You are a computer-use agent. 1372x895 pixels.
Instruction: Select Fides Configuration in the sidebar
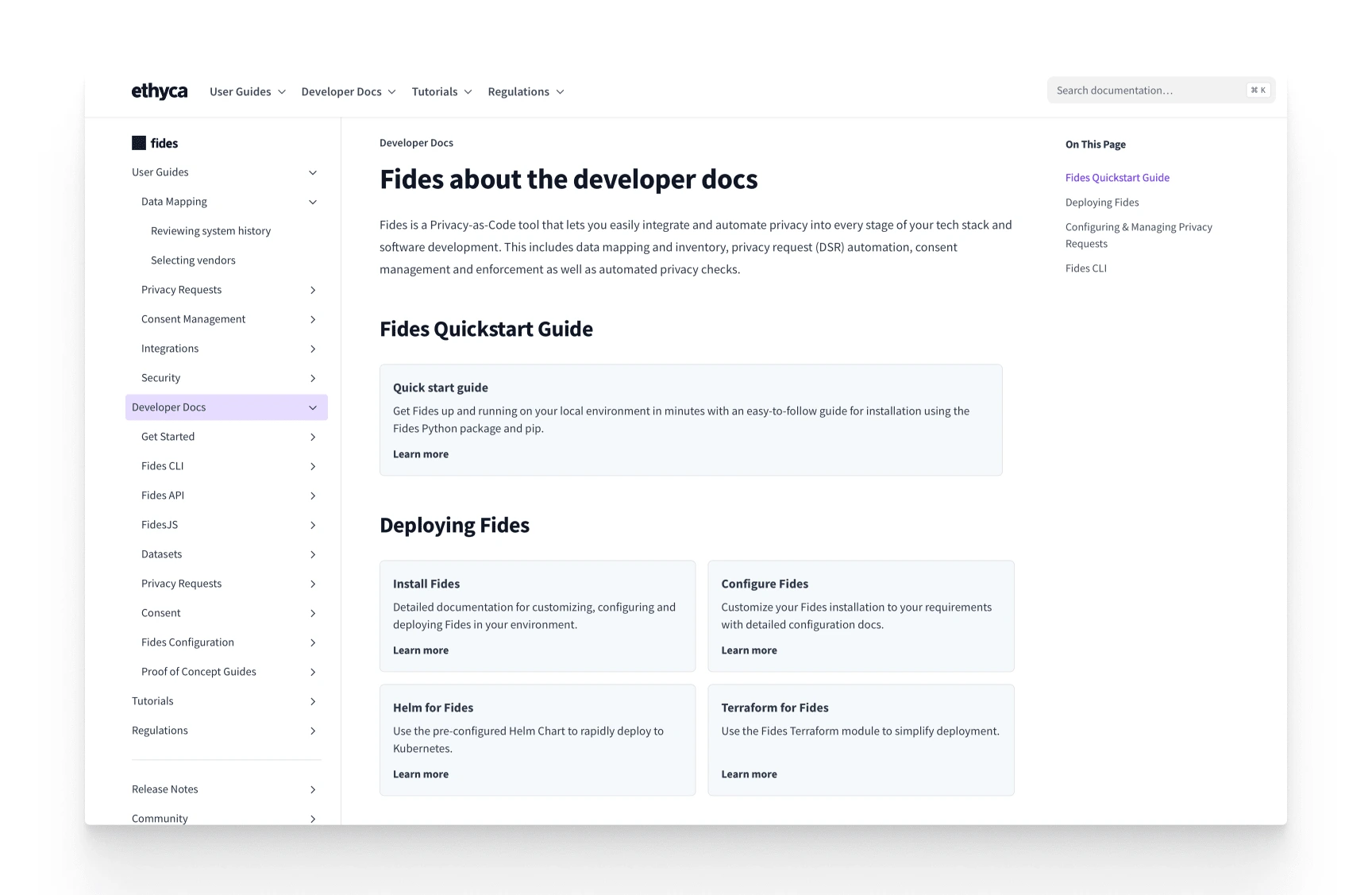tap(187, 642)
